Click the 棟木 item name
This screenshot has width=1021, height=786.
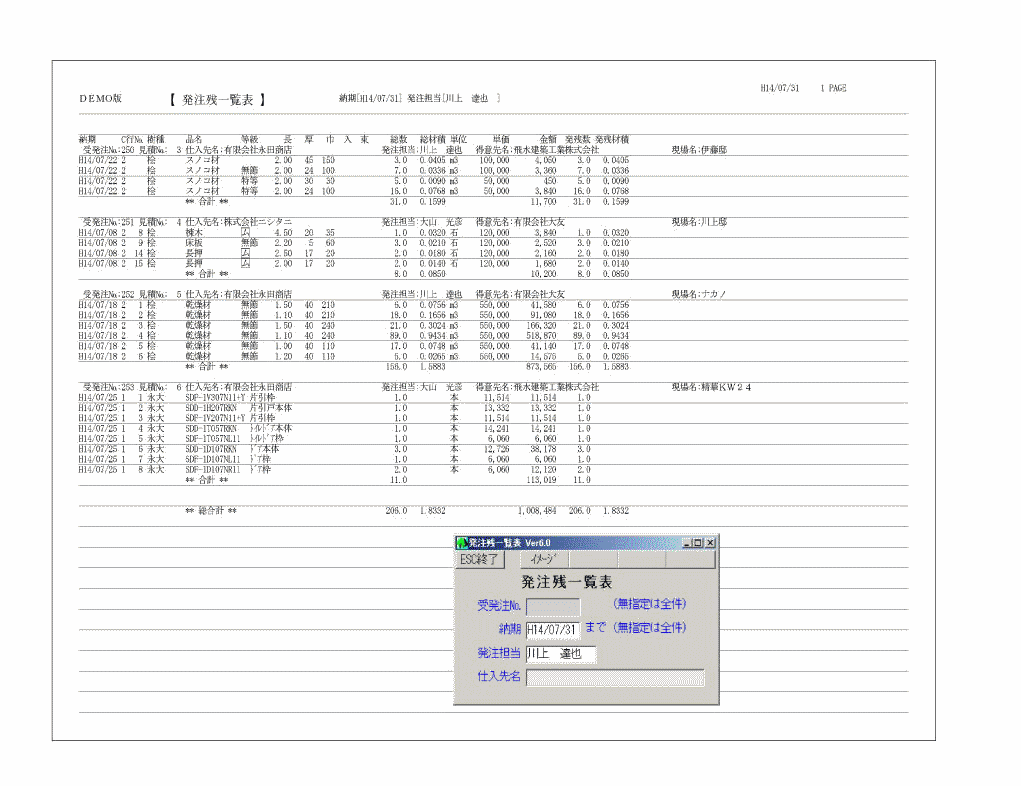click(x=194, y=232)
